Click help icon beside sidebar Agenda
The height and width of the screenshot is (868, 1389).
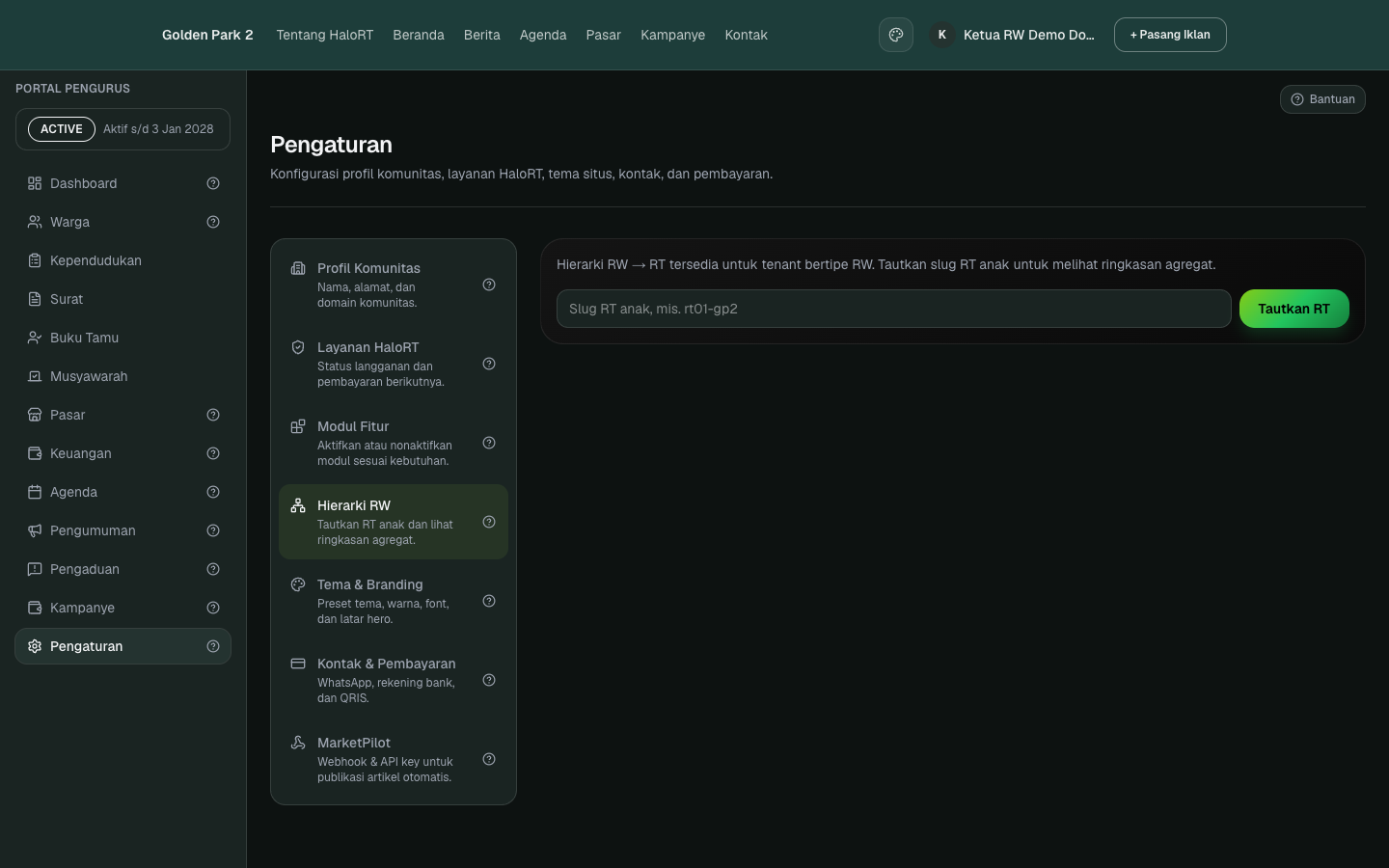(x=213, y=492)
